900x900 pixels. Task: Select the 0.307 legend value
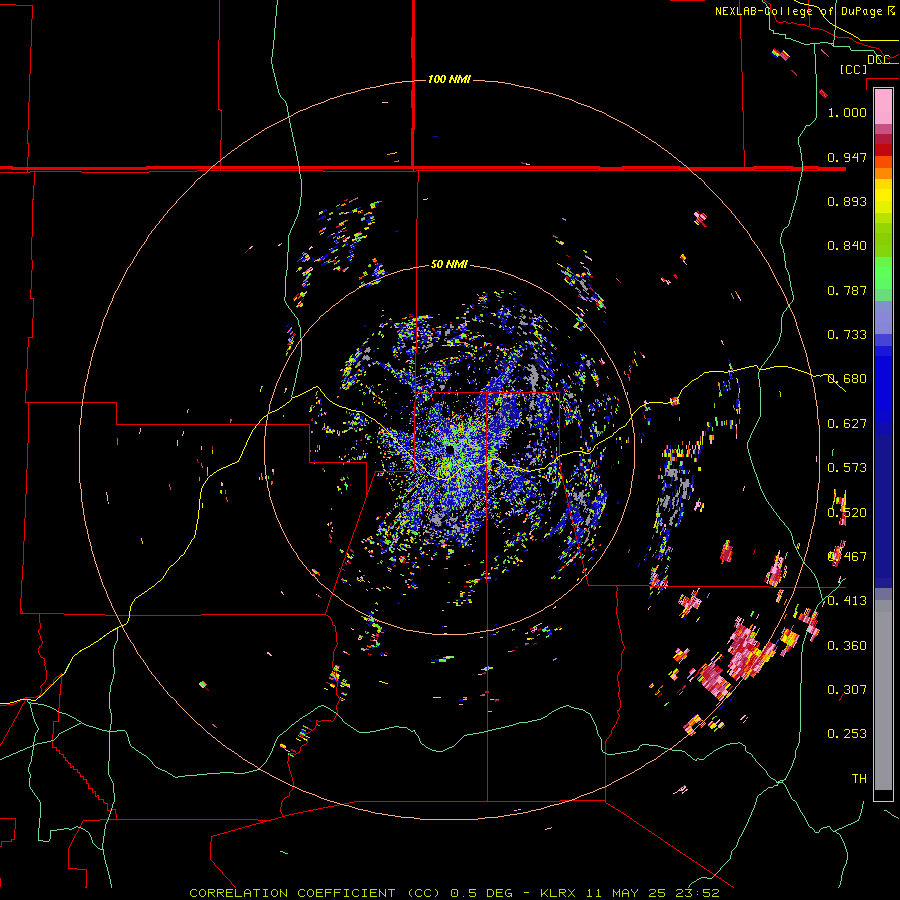click(x=847, y=690)
